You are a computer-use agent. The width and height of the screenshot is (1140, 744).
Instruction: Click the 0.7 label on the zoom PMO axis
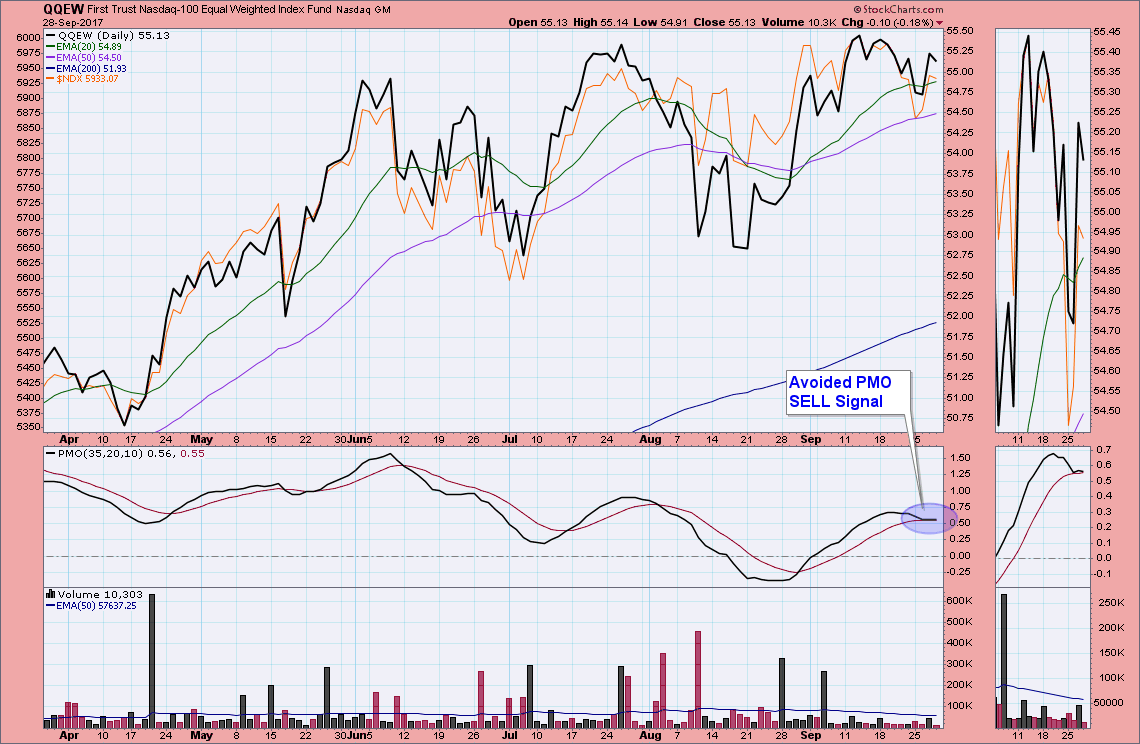point(1104,450)
